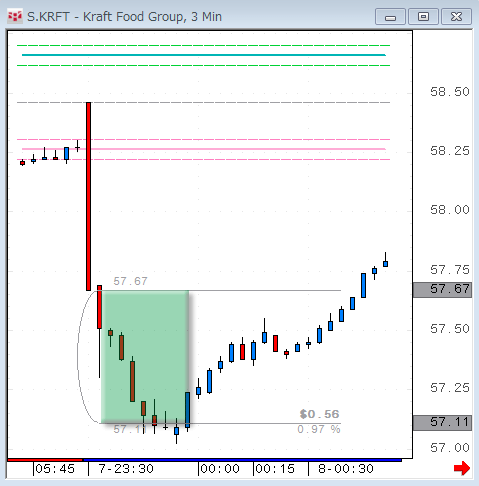The width and height of the screenshot is (479, 486).
Task: Select the green shaded measurement box
Action: pos(145,357)
